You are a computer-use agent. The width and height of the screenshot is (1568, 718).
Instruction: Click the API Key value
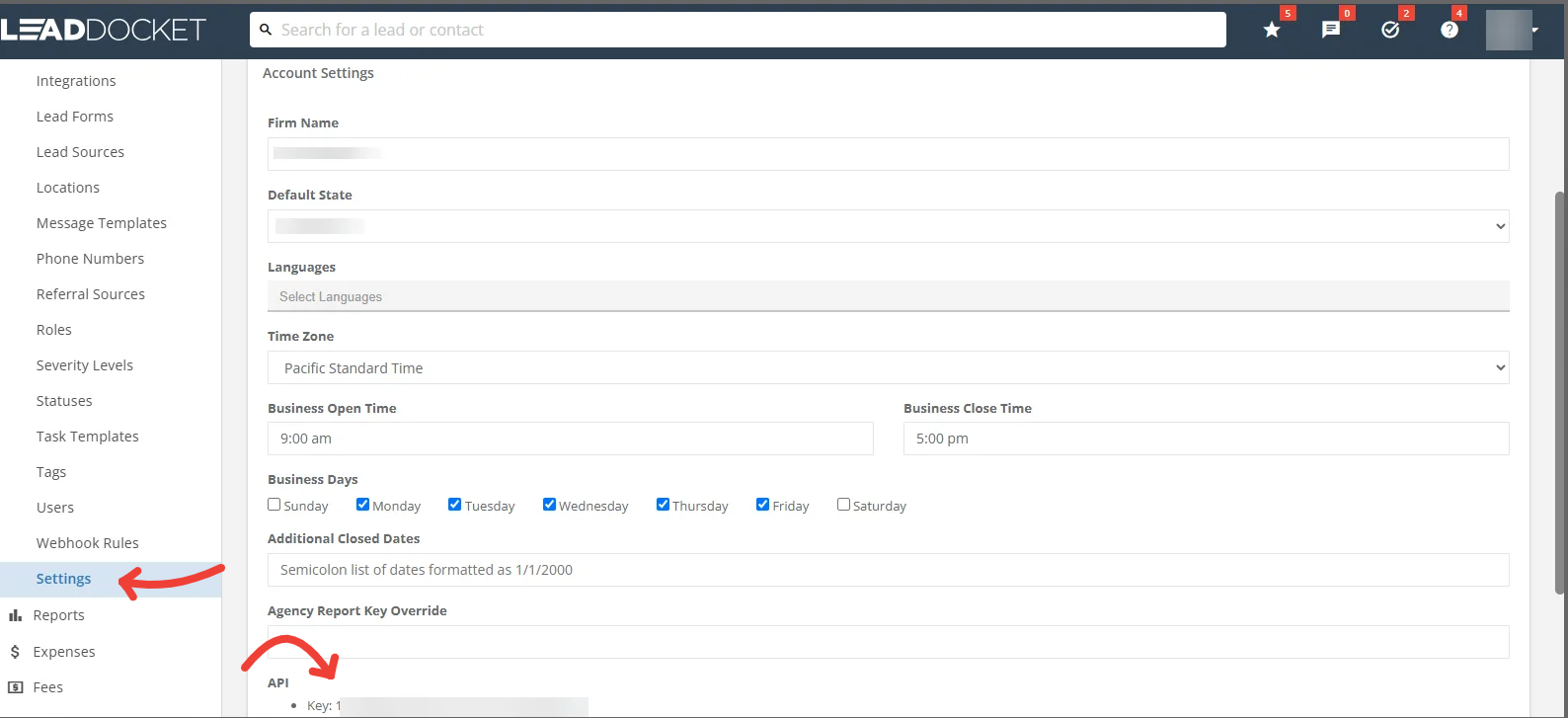pyautogui.click(x=462, y=706)
